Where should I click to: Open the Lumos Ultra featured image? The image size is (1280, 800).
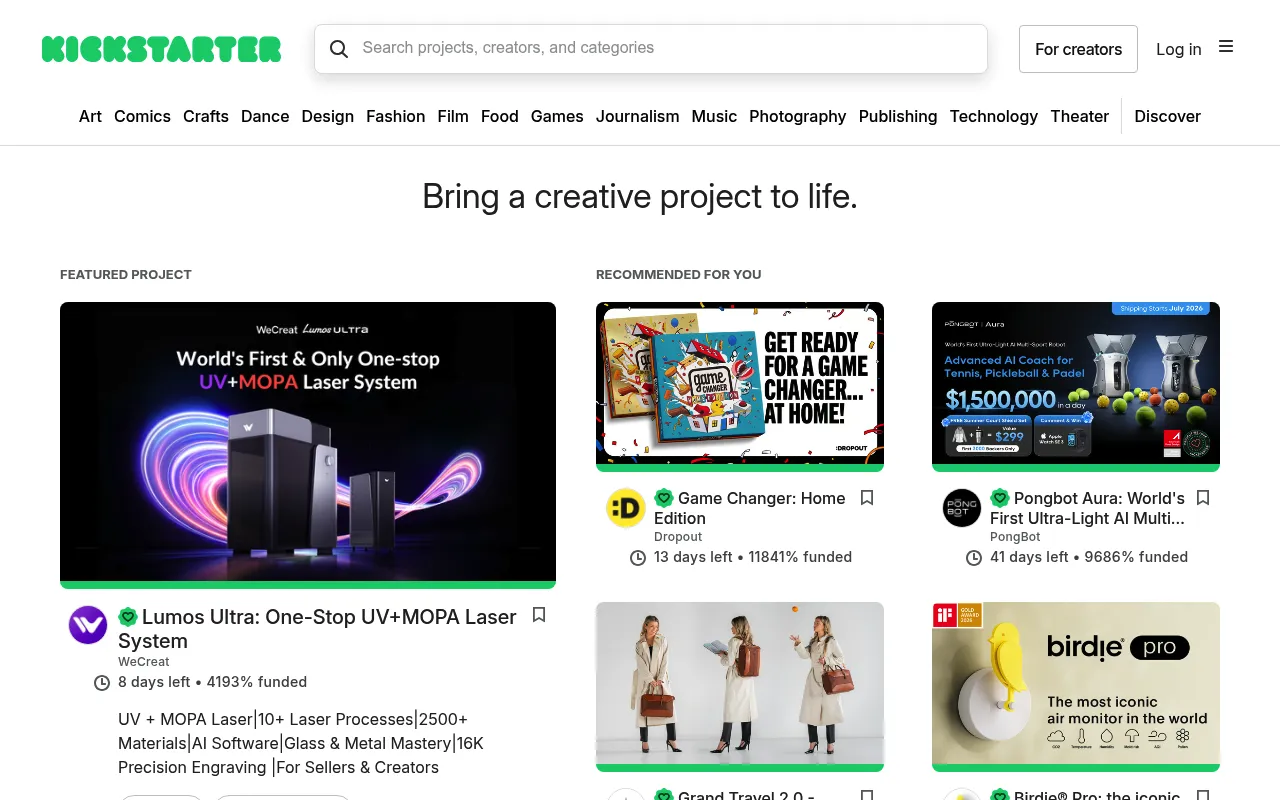[308, 441]
